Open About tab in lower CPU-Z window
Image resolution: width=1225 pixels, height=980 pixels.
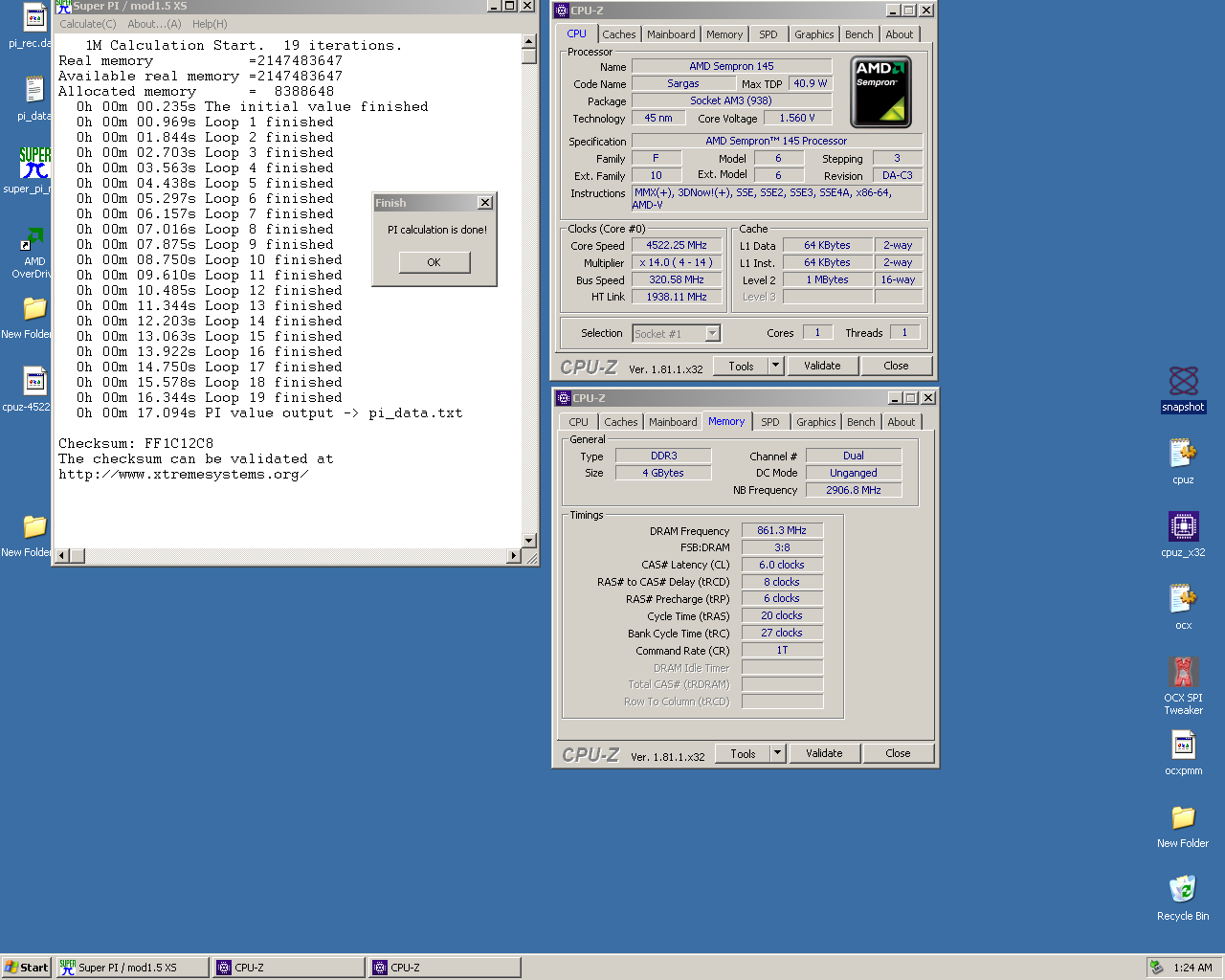902,422
